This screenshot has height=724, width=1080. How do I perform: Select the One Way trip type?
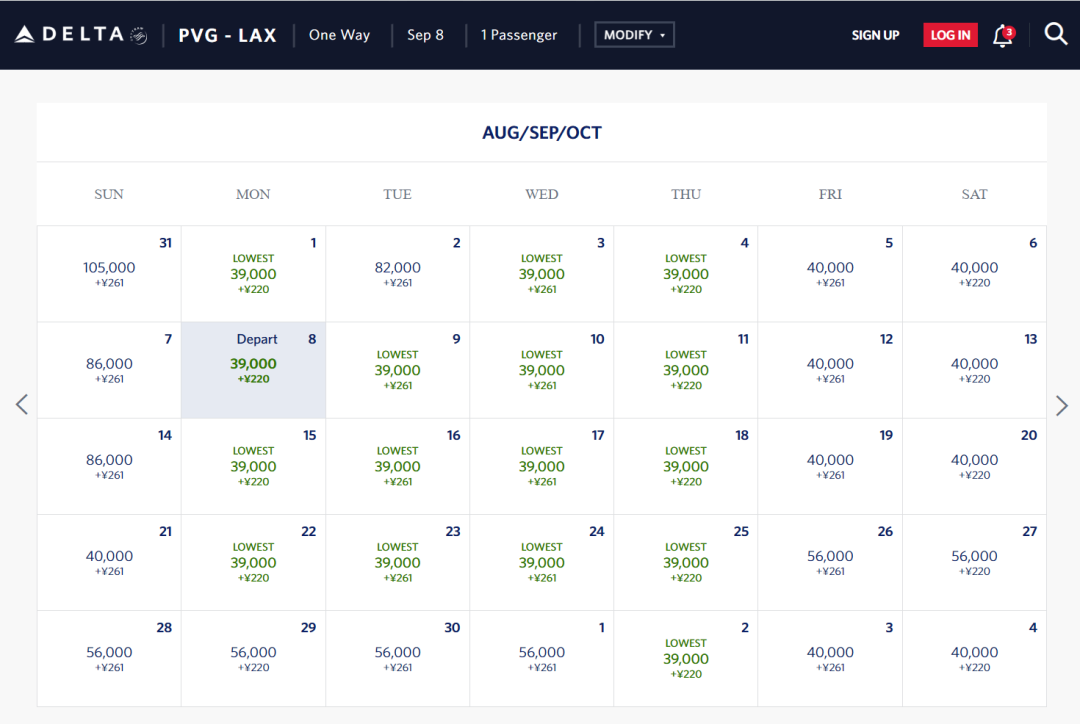(x=339, y=35)
